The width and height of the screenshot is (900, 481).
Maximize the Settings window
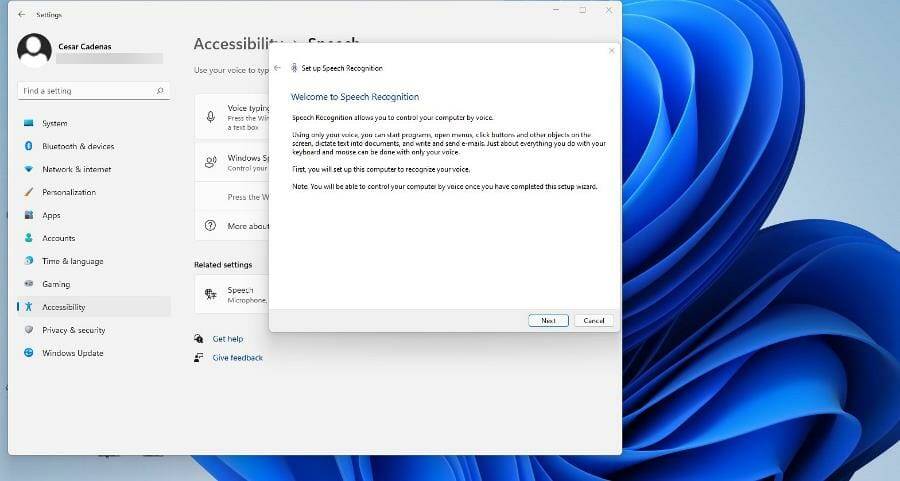583,10
